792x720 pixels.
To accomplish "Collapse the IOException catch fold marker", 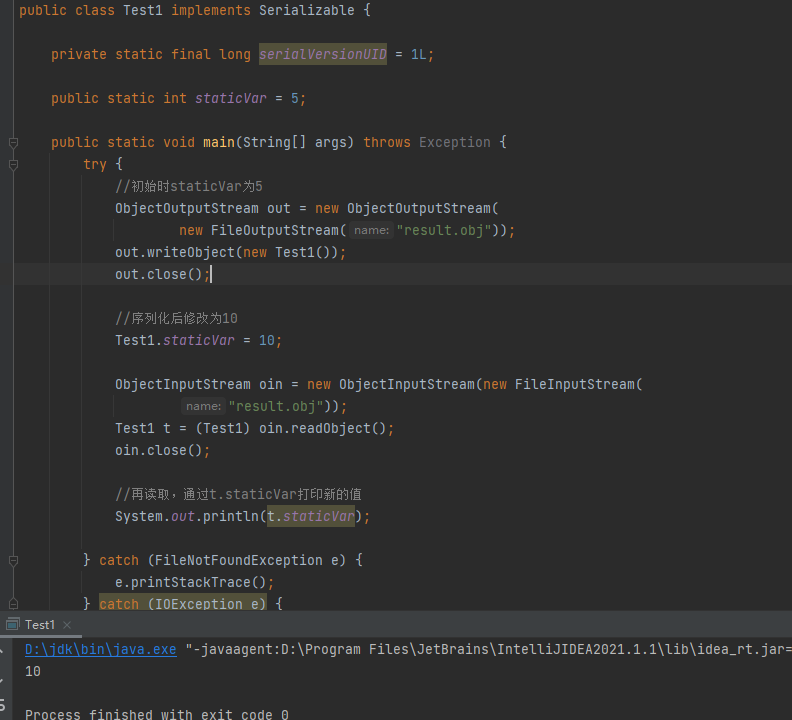I will click(x=14, y=603).
